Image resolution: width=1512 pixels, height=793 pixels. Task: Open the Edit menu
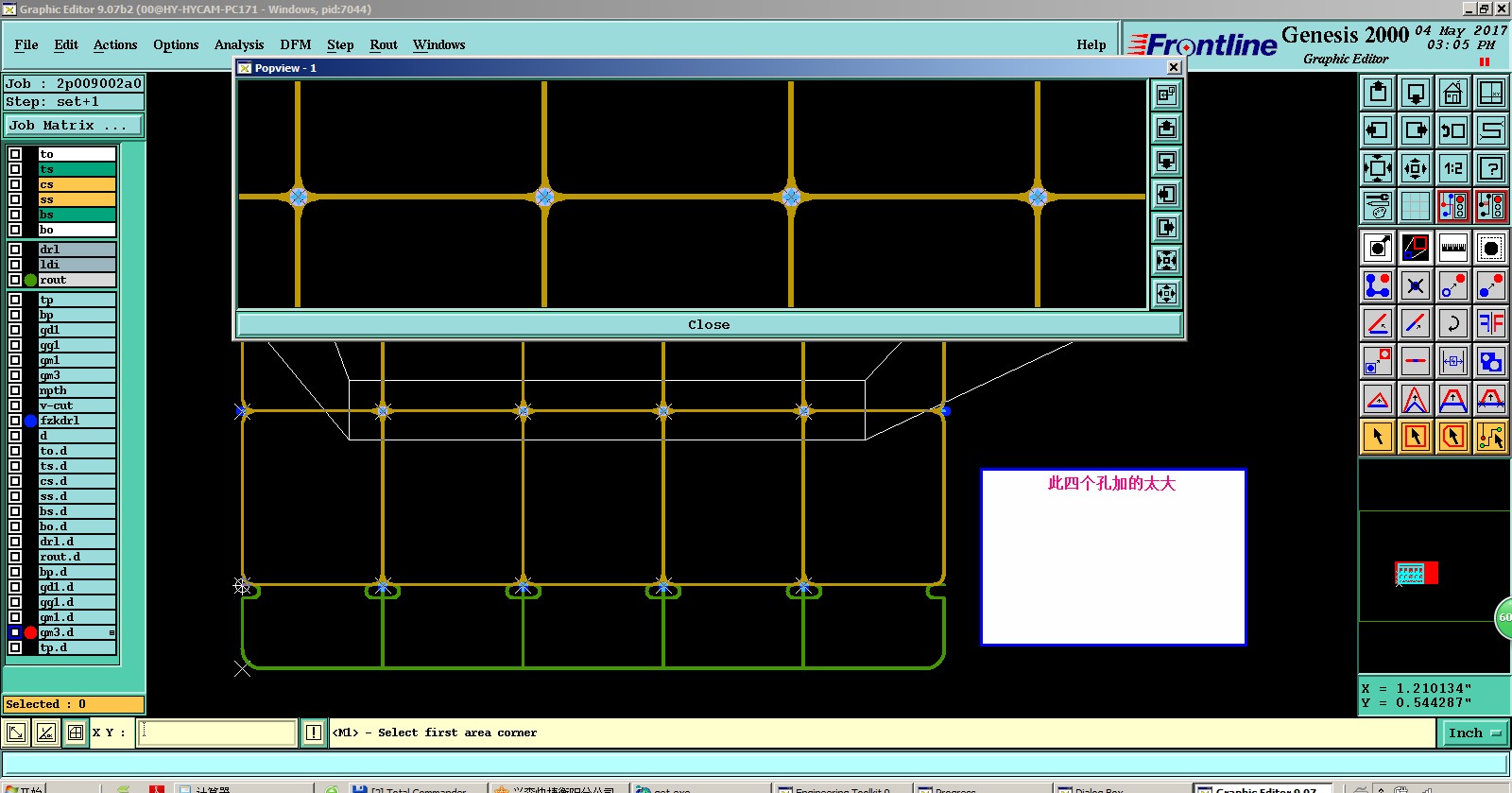point(66,44)
